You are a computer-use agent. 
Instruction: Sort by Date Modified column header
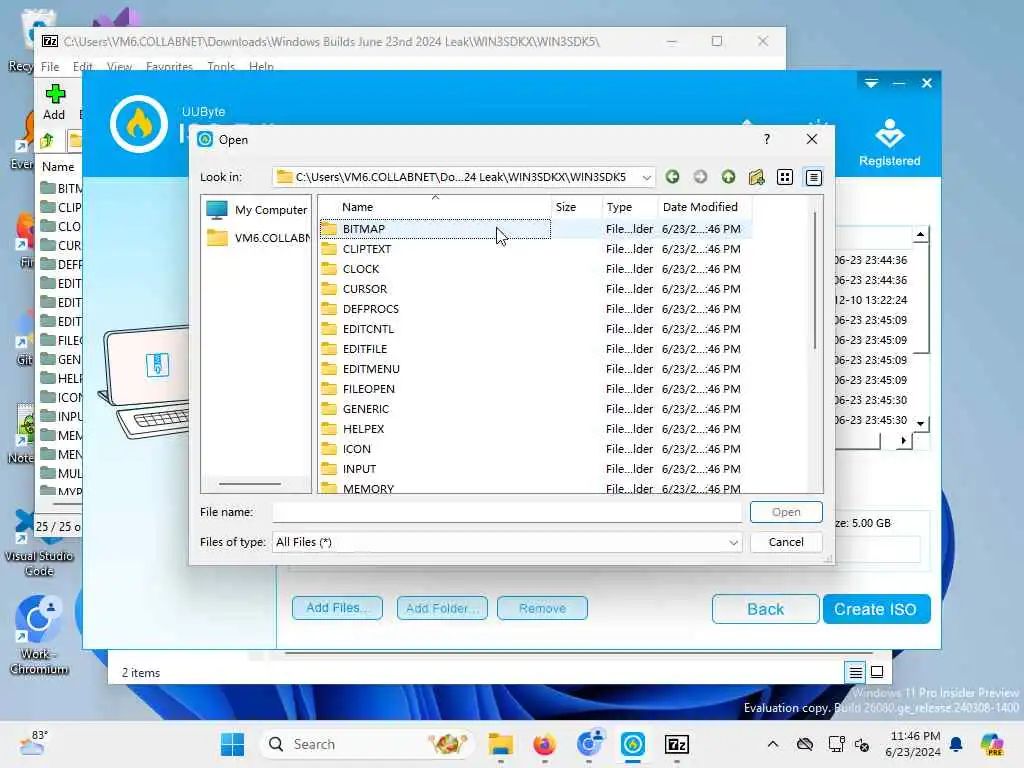pyautogui.click(x=705, y=207)
